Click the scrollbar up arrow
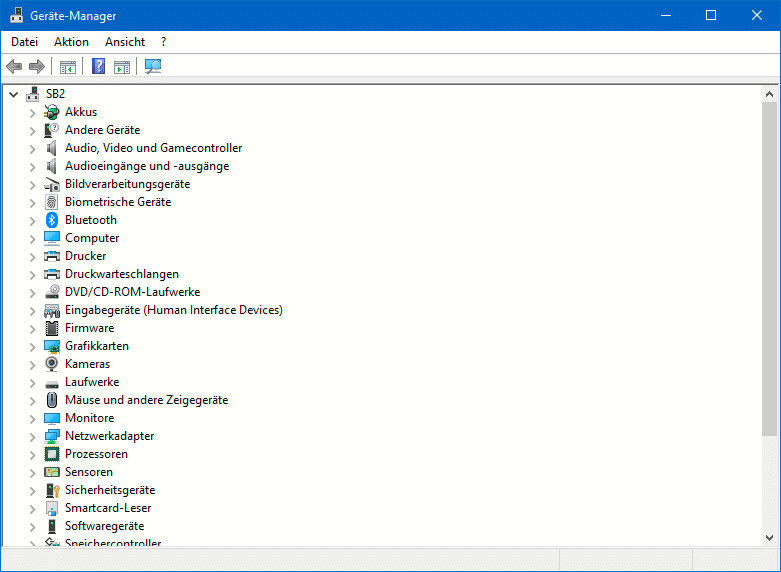This screenshot has width=781, height=572. tap(769, 94)
